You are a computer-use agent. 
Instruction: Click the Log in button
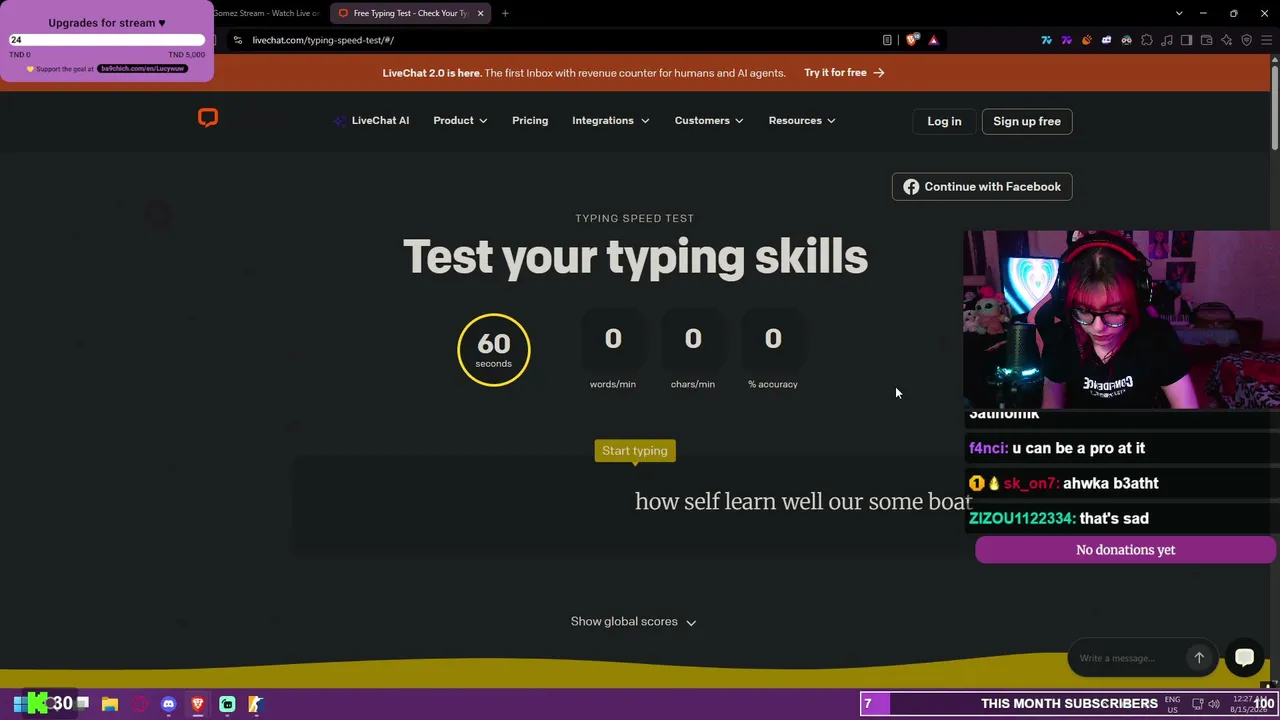pos(944,121)
